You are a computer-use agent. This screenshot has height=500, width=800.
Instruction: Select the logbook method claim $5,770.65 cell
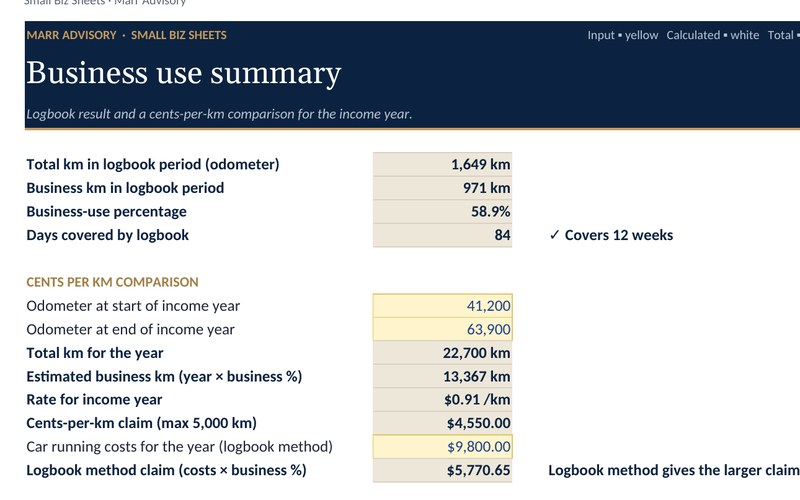point(442,470)
